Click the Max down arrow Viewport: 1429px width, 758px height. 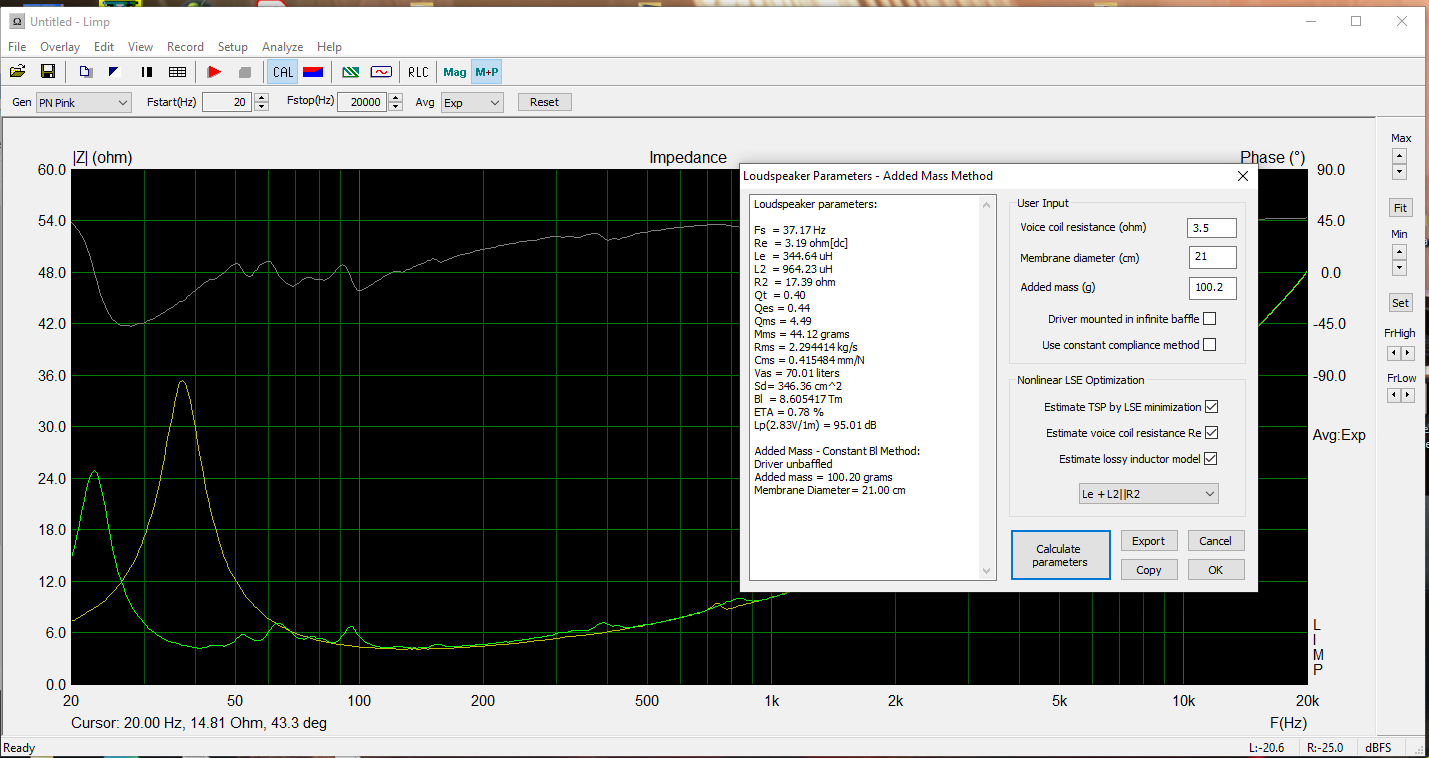click(x=1399, y=172)
